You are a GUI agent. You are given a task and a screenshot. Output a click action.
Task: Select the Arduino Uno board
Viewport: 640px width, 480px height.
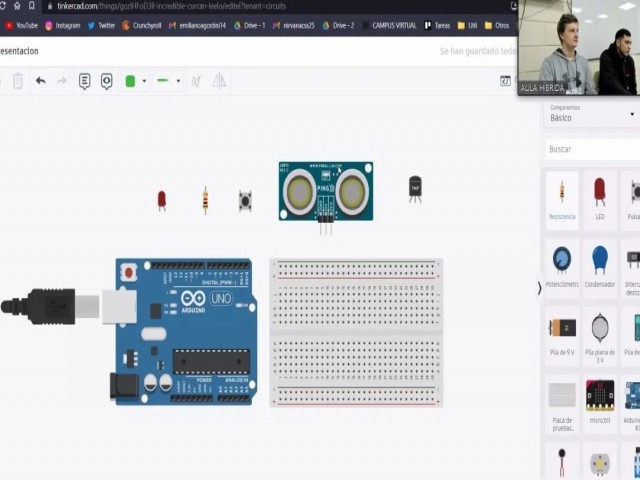pyautogui.click(x=186, y=331)
